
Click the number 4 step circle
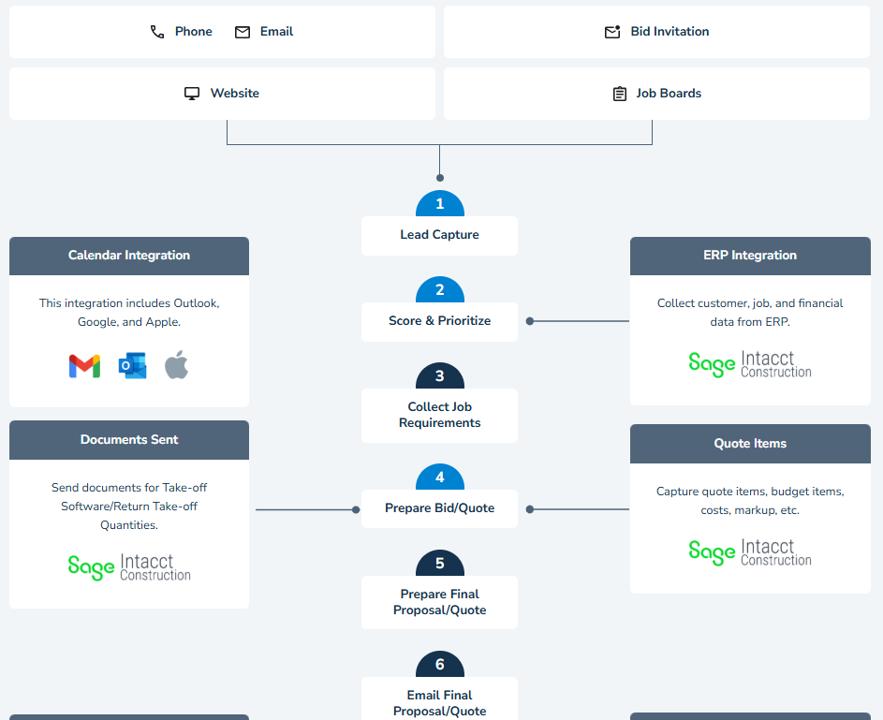(440, 478)
